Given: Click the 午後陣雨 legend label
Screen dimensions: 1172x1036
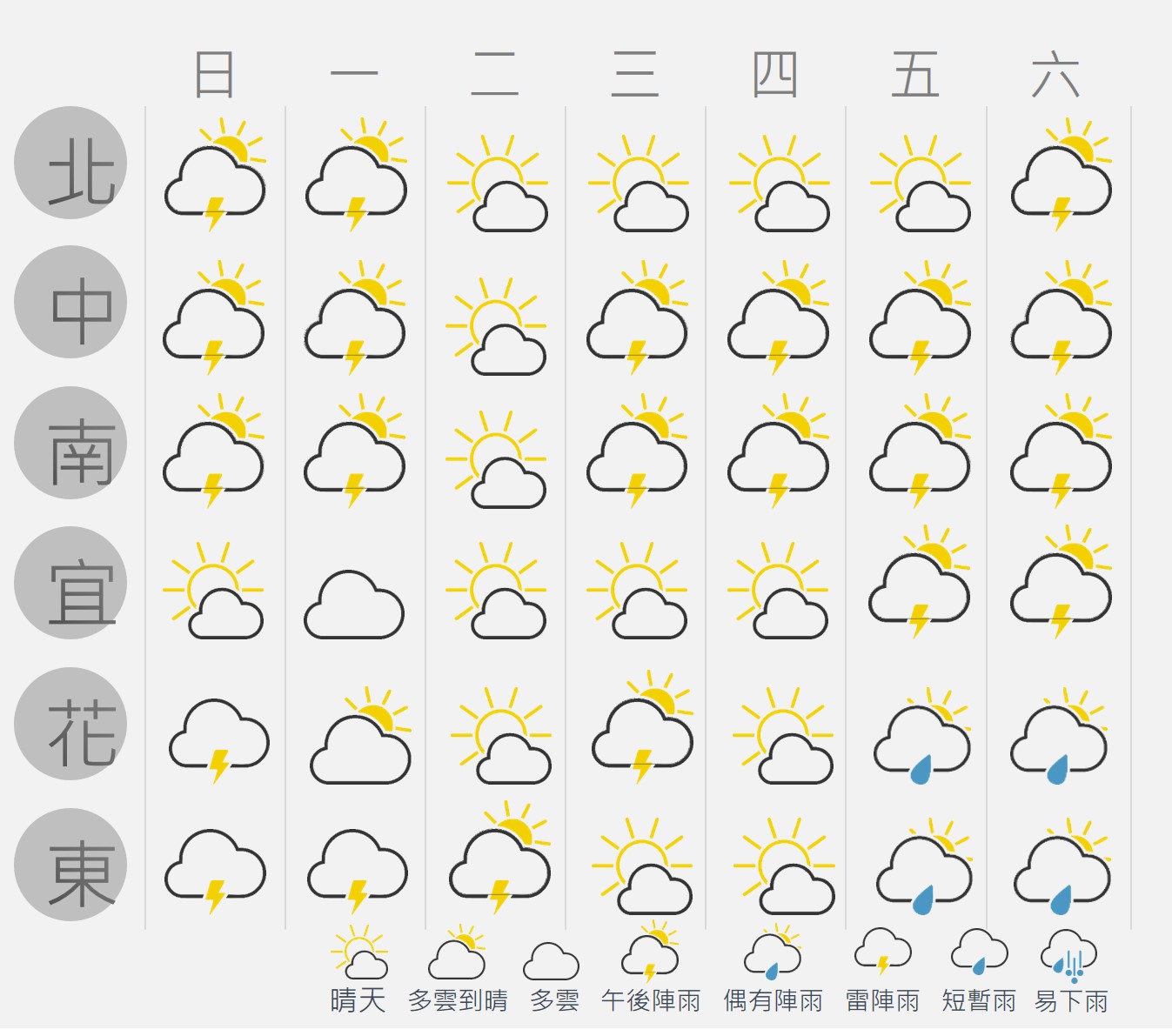Looking at the screenshot, I should [651, 1001].
